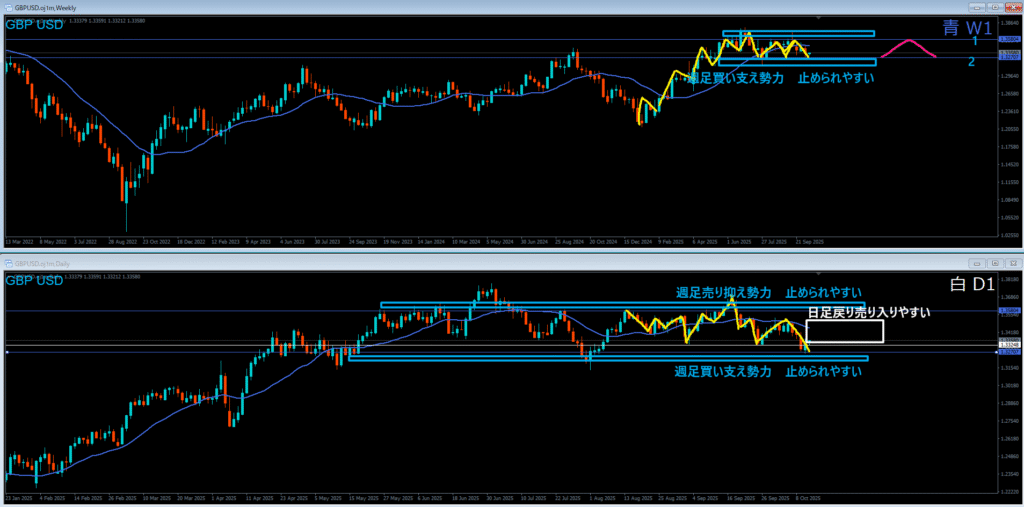The width and height of the screenshot is (1024, 507).
Task: Select '週足買い支え勢力 止められやすい' text on Weekly chart
Action: pos(781,77)
